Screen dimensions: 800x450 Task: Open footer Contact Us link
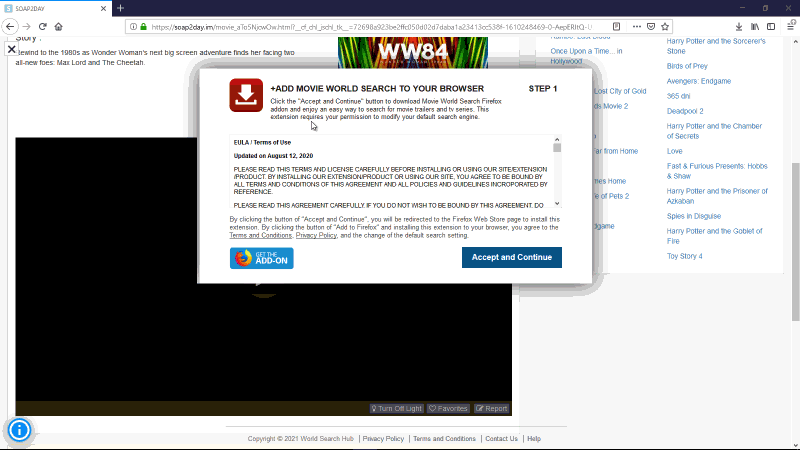(501, 439)
